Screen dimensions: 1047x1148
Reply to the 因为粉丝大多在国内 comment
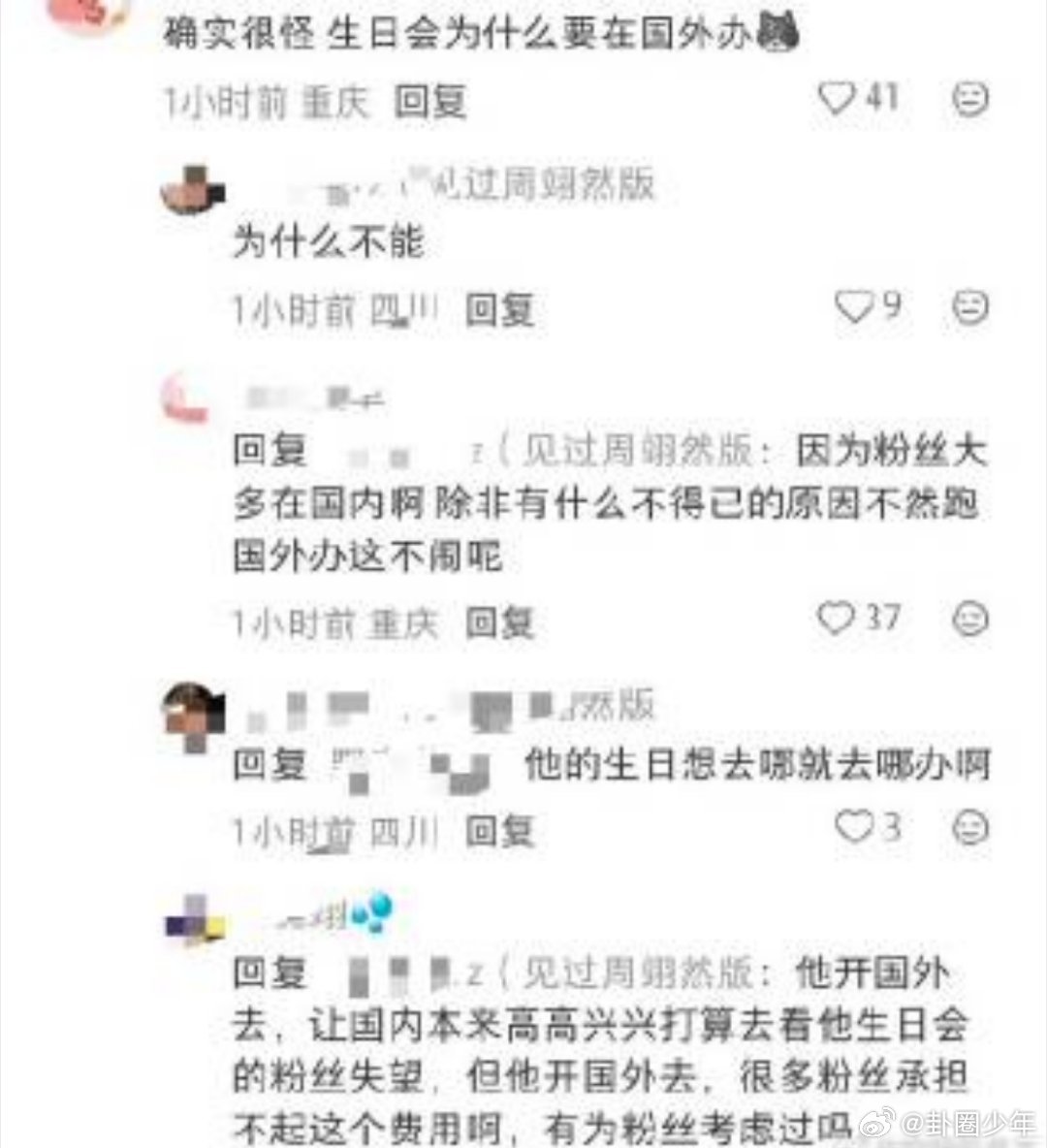tap(500, 623)
